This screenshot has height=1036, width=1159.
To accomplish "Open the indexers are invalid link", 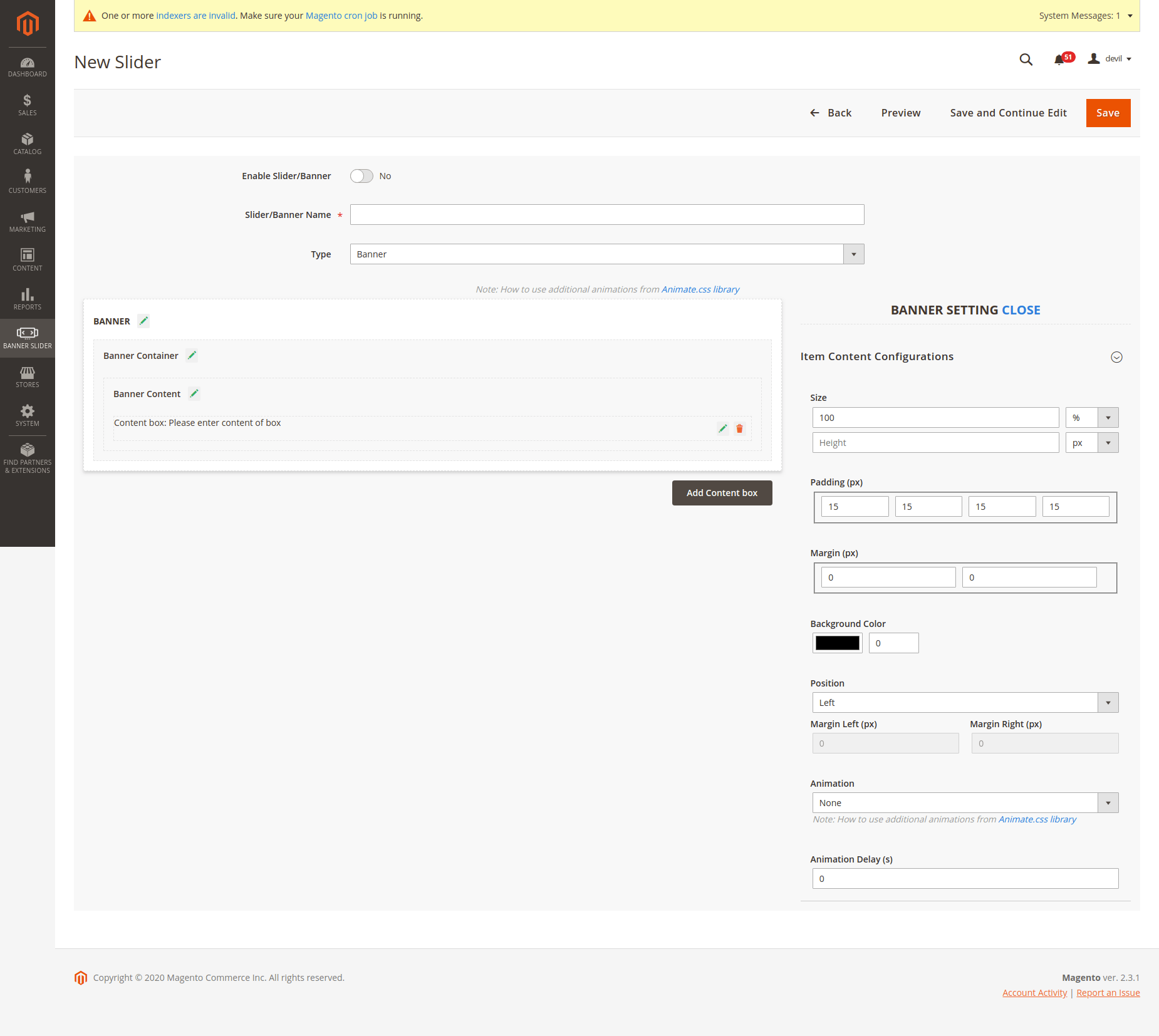I will coord(196,16).
